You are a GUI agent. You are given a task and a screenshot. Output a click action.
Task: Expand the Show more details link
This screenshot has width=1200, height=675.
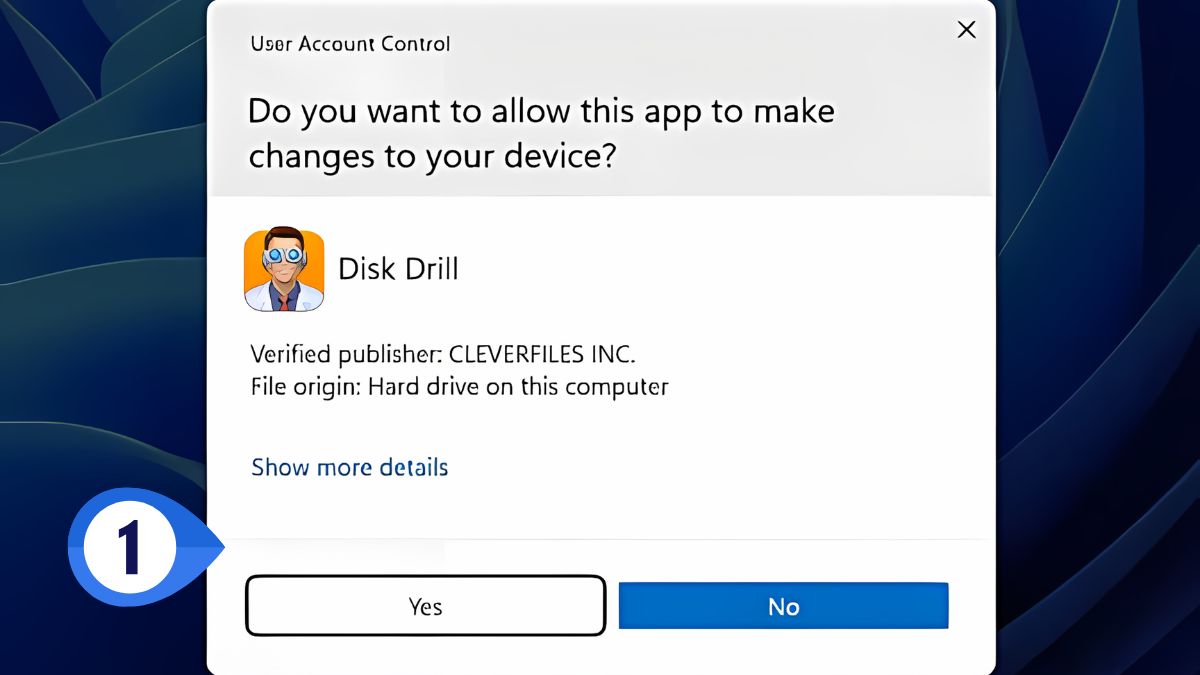pos(349,467)
